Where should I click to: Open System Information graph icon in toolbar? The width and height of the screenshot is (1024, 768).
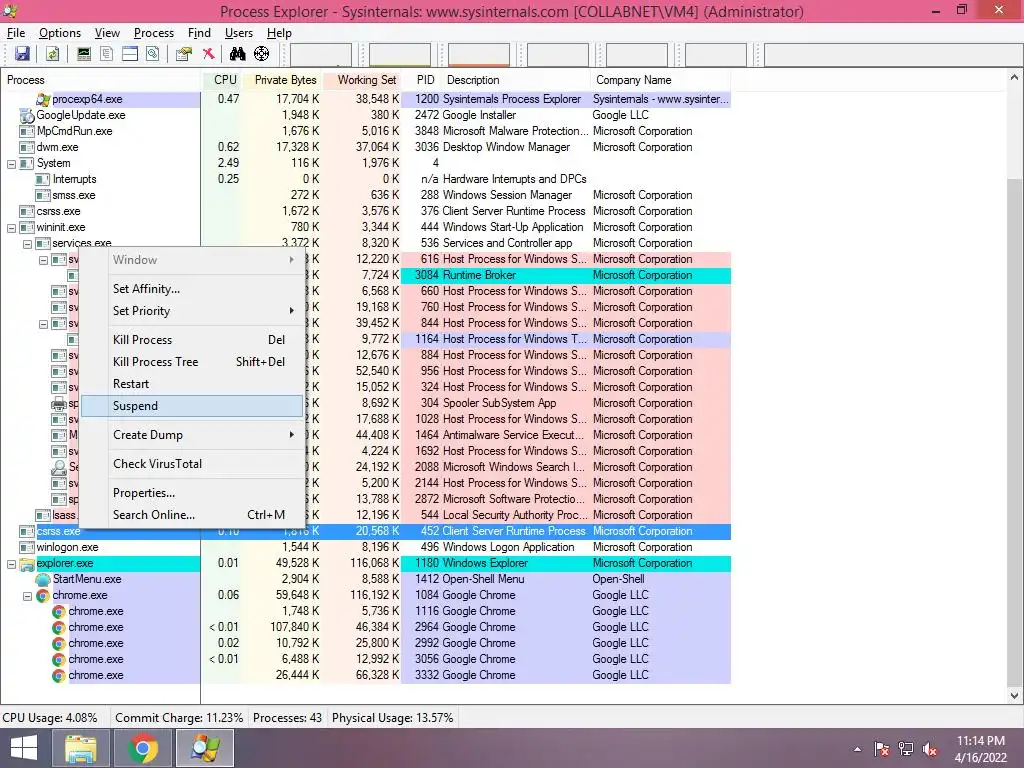pyautogui.click(x=84, y=54)
